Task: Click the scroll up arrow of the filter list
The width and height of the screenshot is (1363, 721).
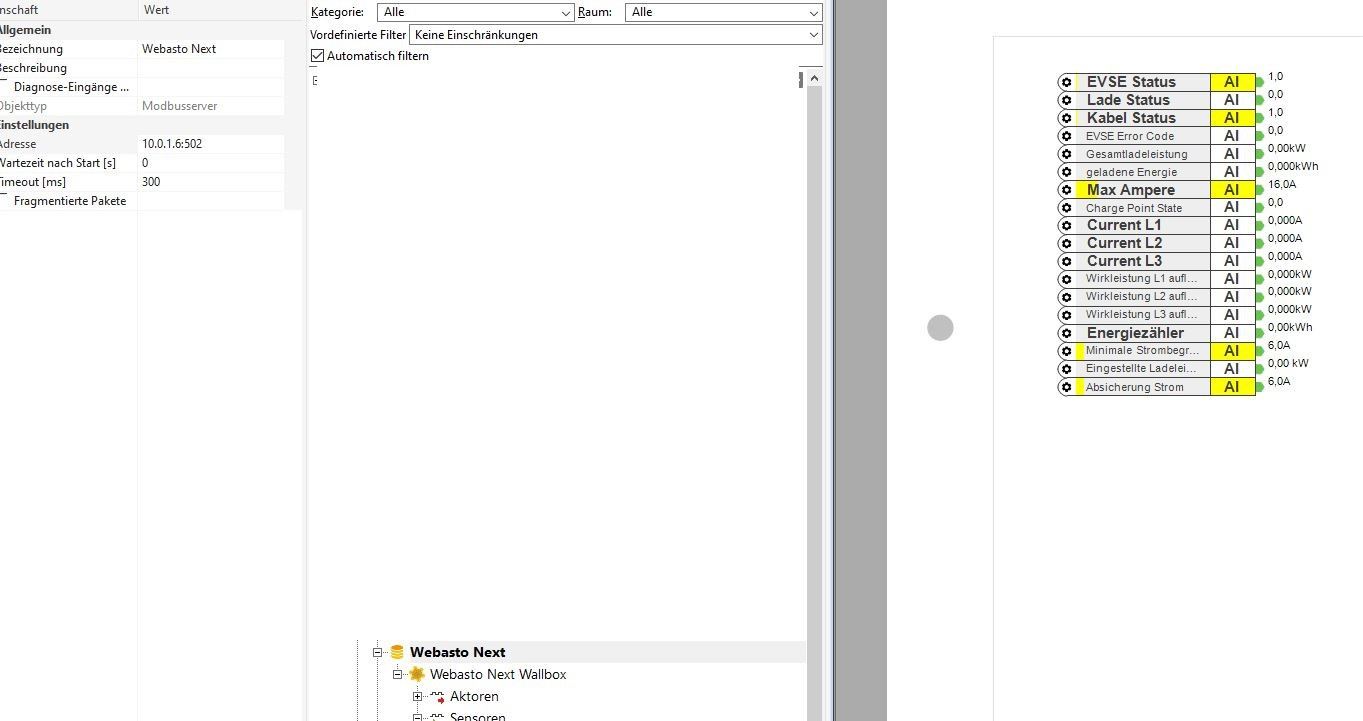Action: coord(815,78)
